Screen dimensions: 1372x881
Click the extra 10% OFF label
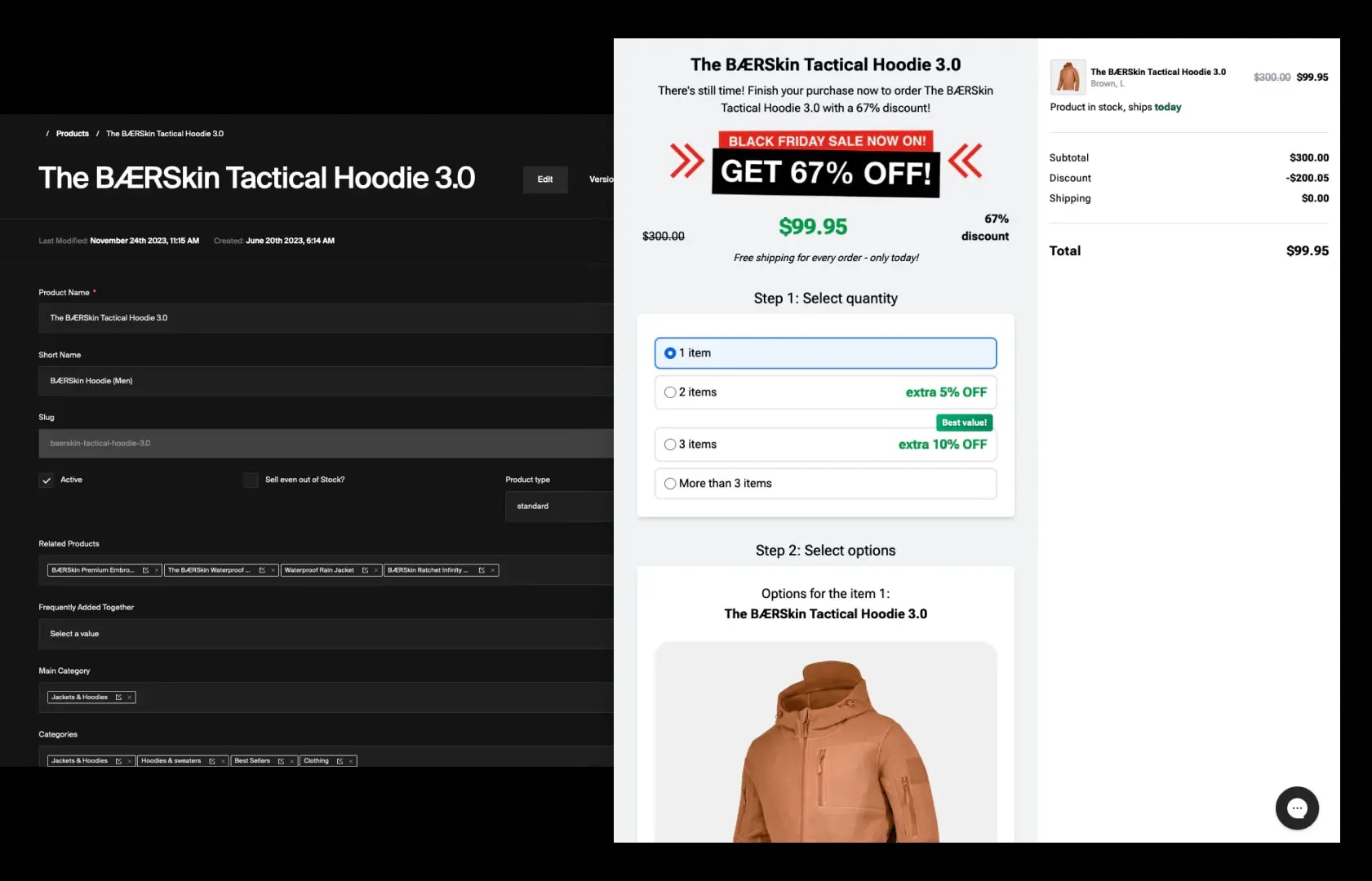943,445
